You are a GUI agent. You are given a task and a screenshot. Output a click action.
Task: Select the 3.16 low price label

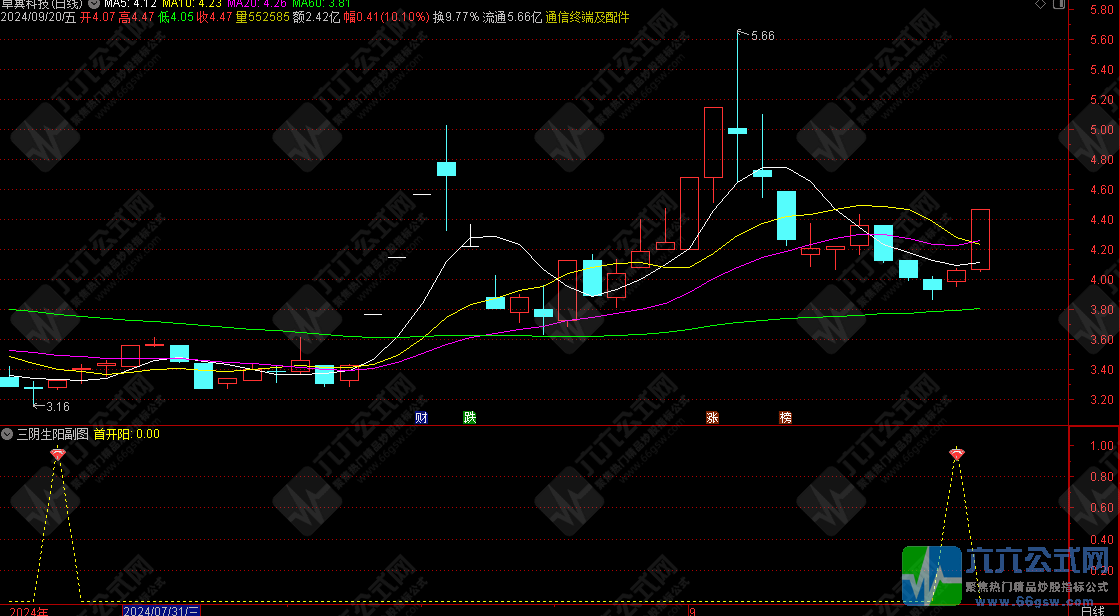tap(58, 406)
